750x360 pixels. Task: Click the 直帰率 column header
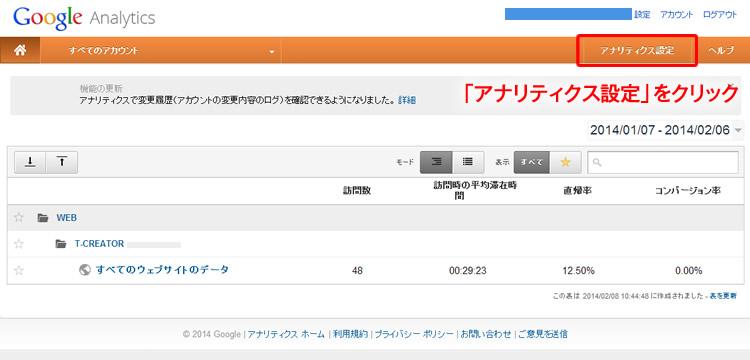[578, 190]
